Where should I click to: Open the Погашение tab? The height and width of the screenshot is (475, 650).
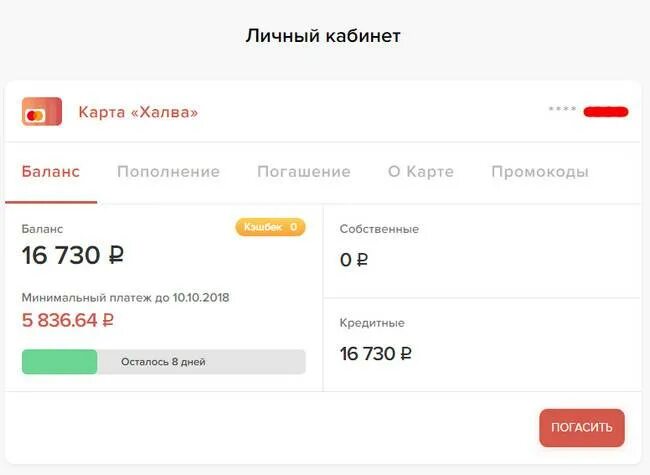304,171
